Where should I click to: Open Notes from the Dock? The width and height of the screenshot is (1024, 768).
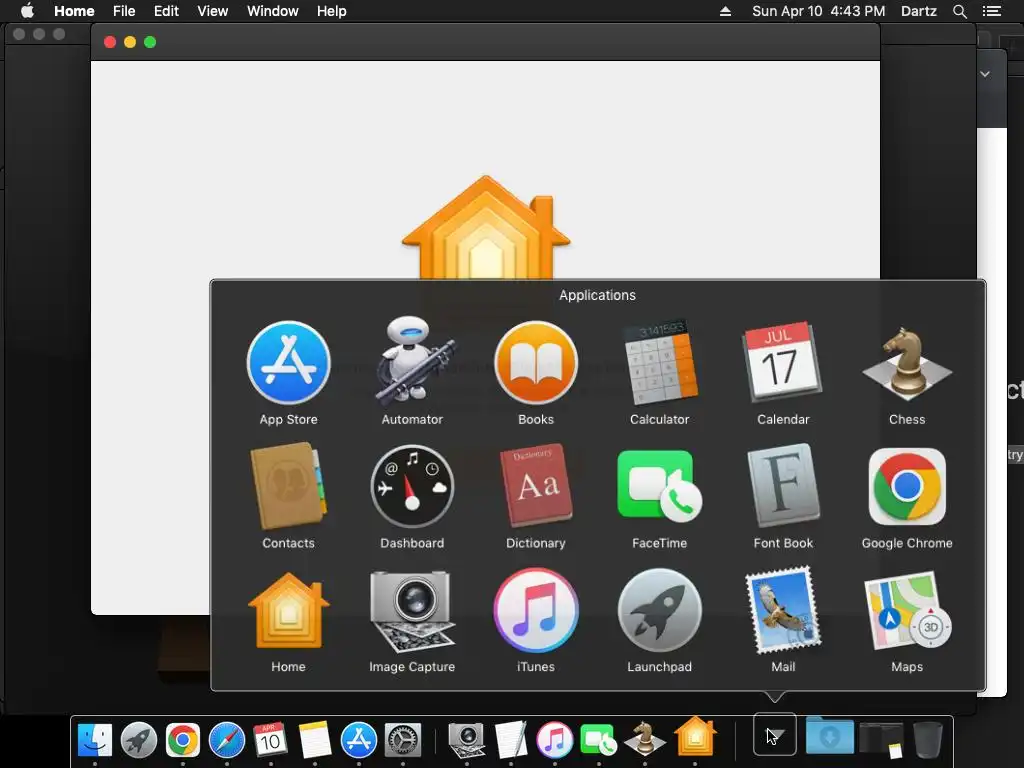click(x=315, y=740)
